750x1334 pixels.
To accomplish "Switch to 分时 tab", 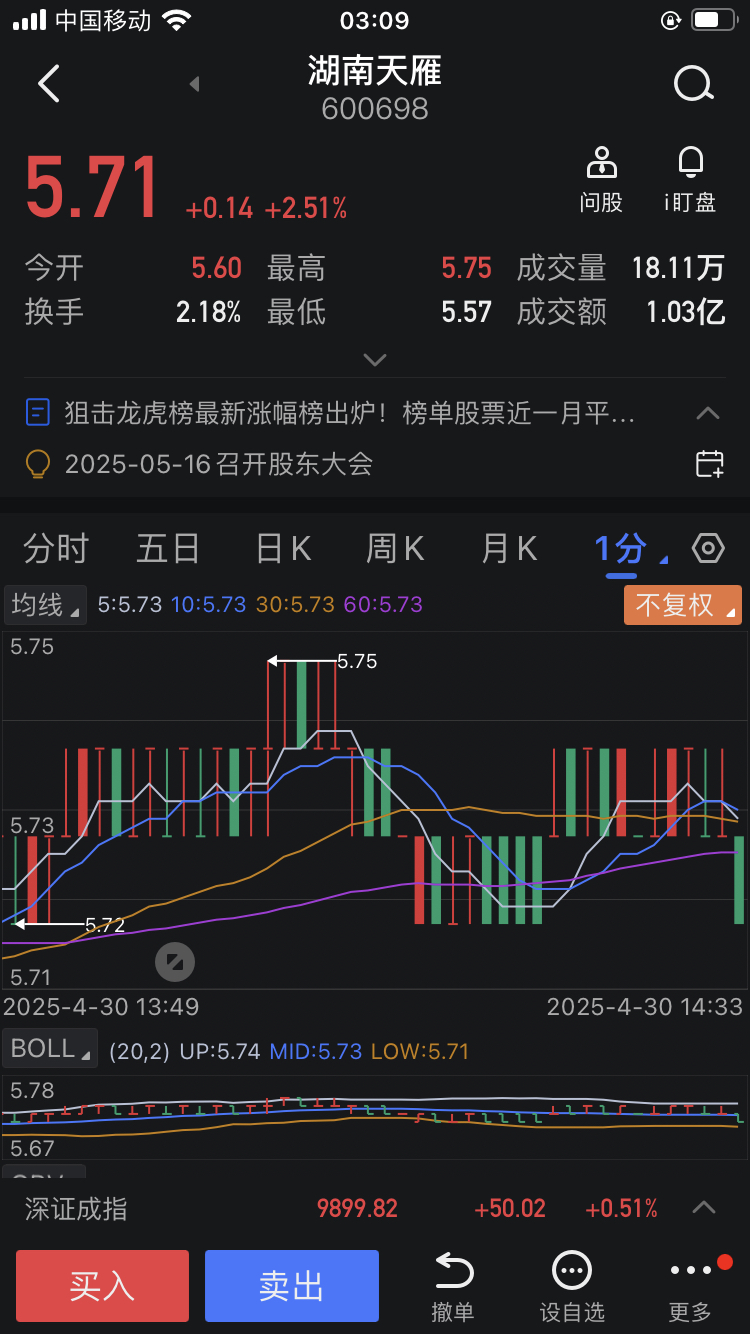I will pyautogui.click(x=57, y=549).
